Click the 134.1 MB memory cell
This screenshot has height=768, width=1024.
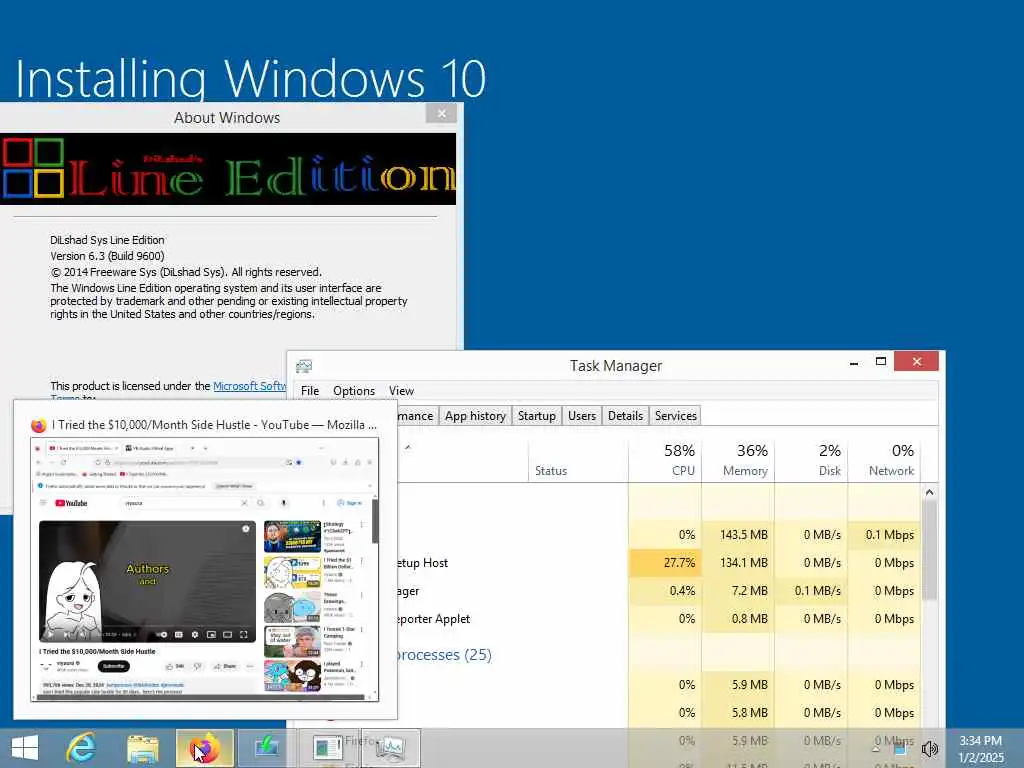point(738,563)
